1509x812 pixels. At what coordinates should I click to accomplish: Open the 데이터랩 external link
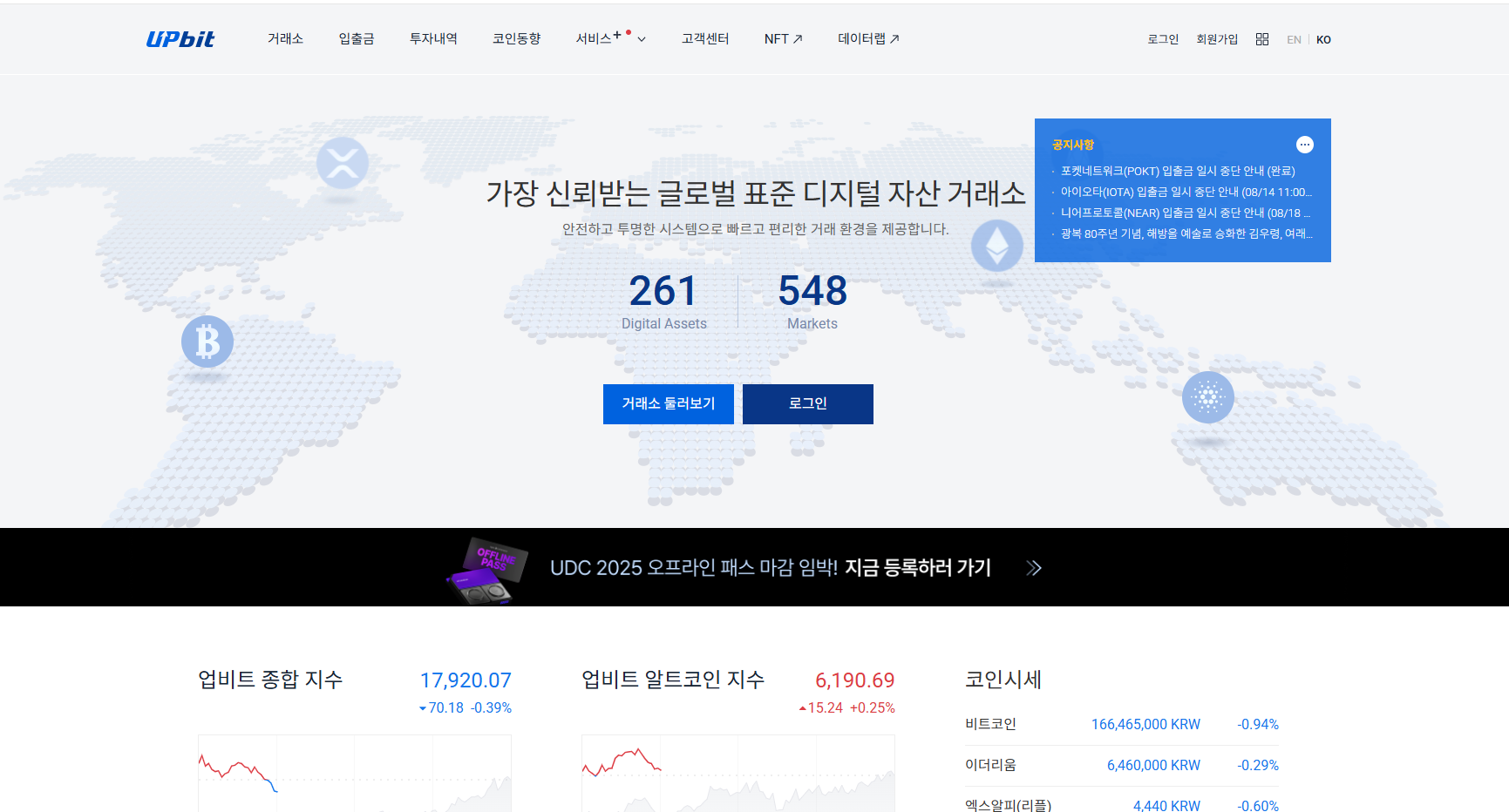click(868, 39)
